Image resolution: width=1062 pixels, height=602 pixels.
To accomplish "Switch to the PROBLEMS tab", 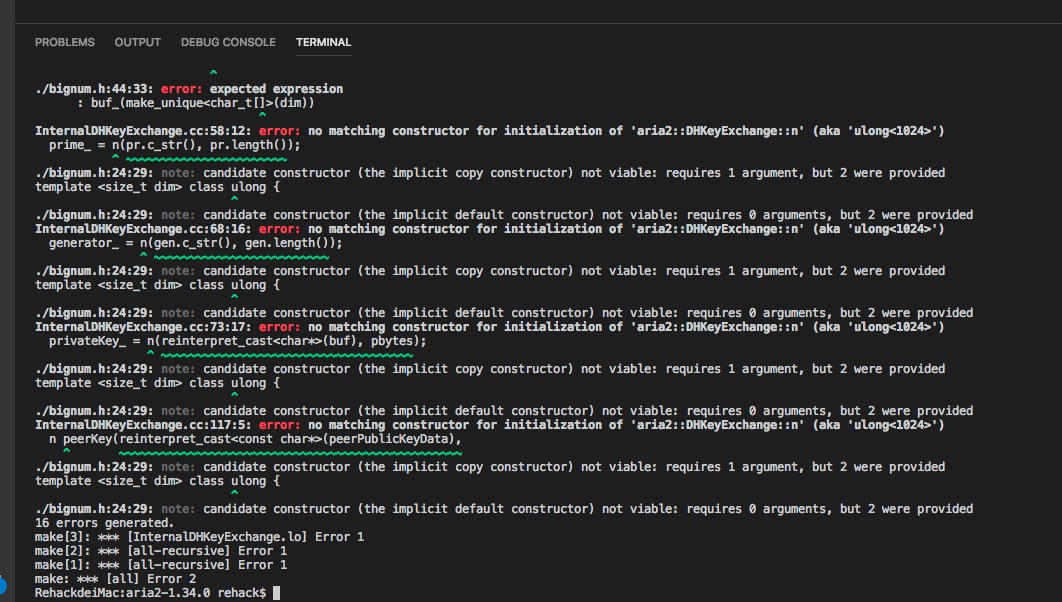I will (x=64, y=42).
